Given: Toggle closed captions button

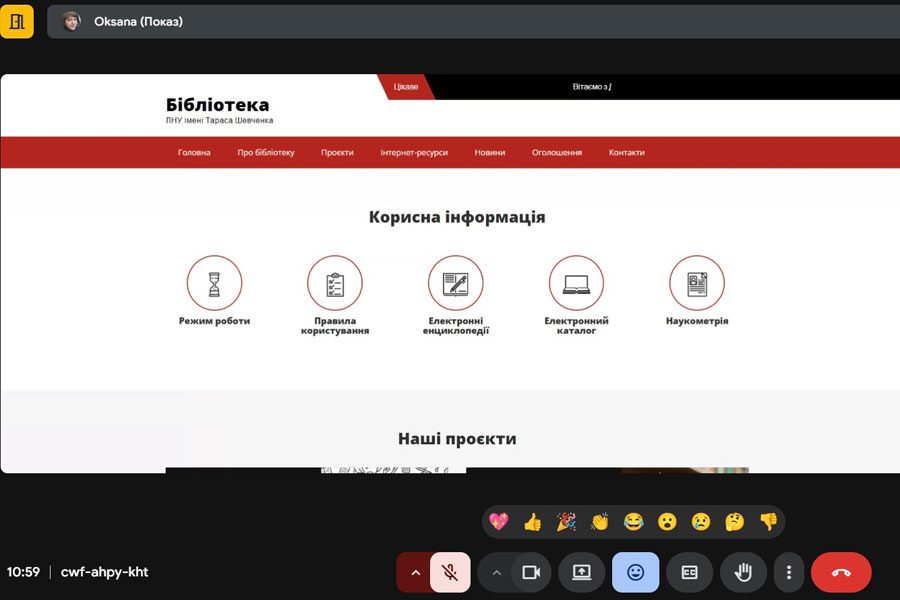Looking at the screenshot, I should [x=689, y=573].
